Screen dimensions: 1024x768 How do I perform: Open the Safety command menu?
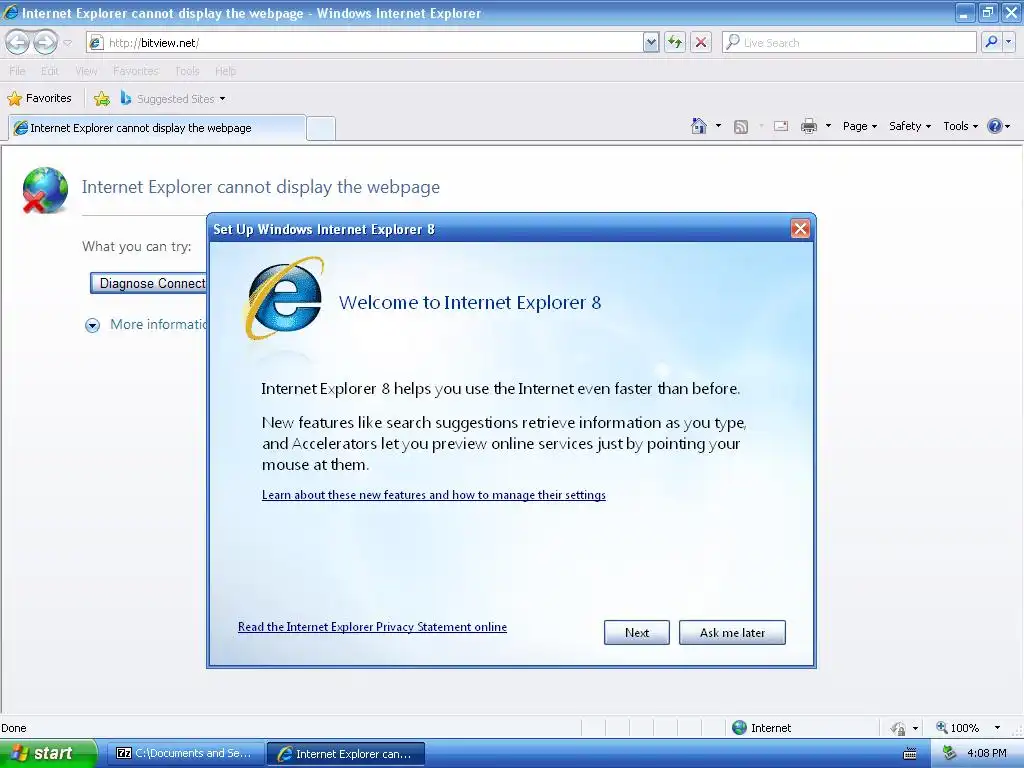point(910,126)
